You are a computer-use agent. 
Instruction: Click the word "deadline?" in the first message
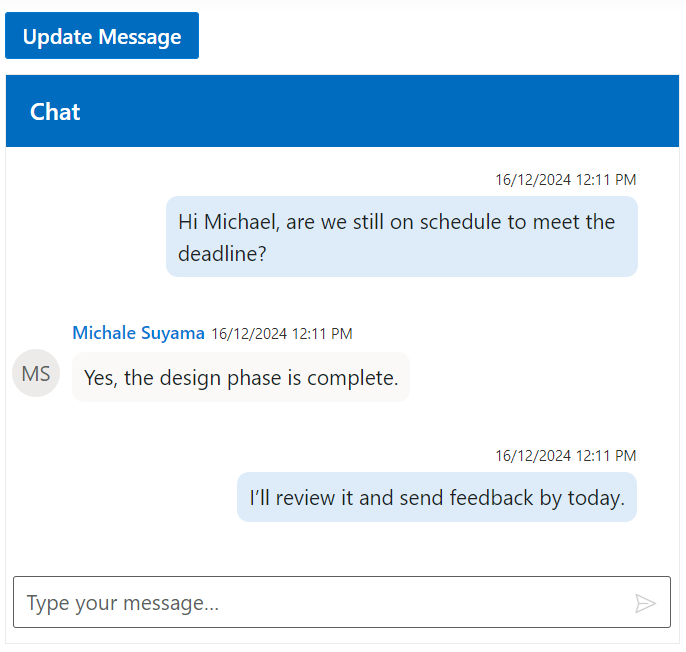[222, 254]
